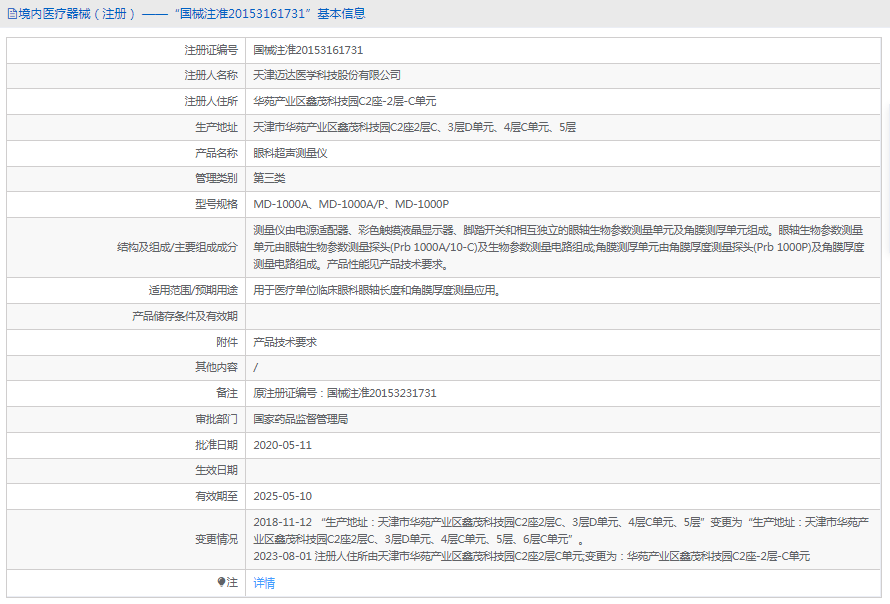Select the 适用范围/预期用途 label
The width and height of the screenshot is (890, 604).
click(193, 291)
